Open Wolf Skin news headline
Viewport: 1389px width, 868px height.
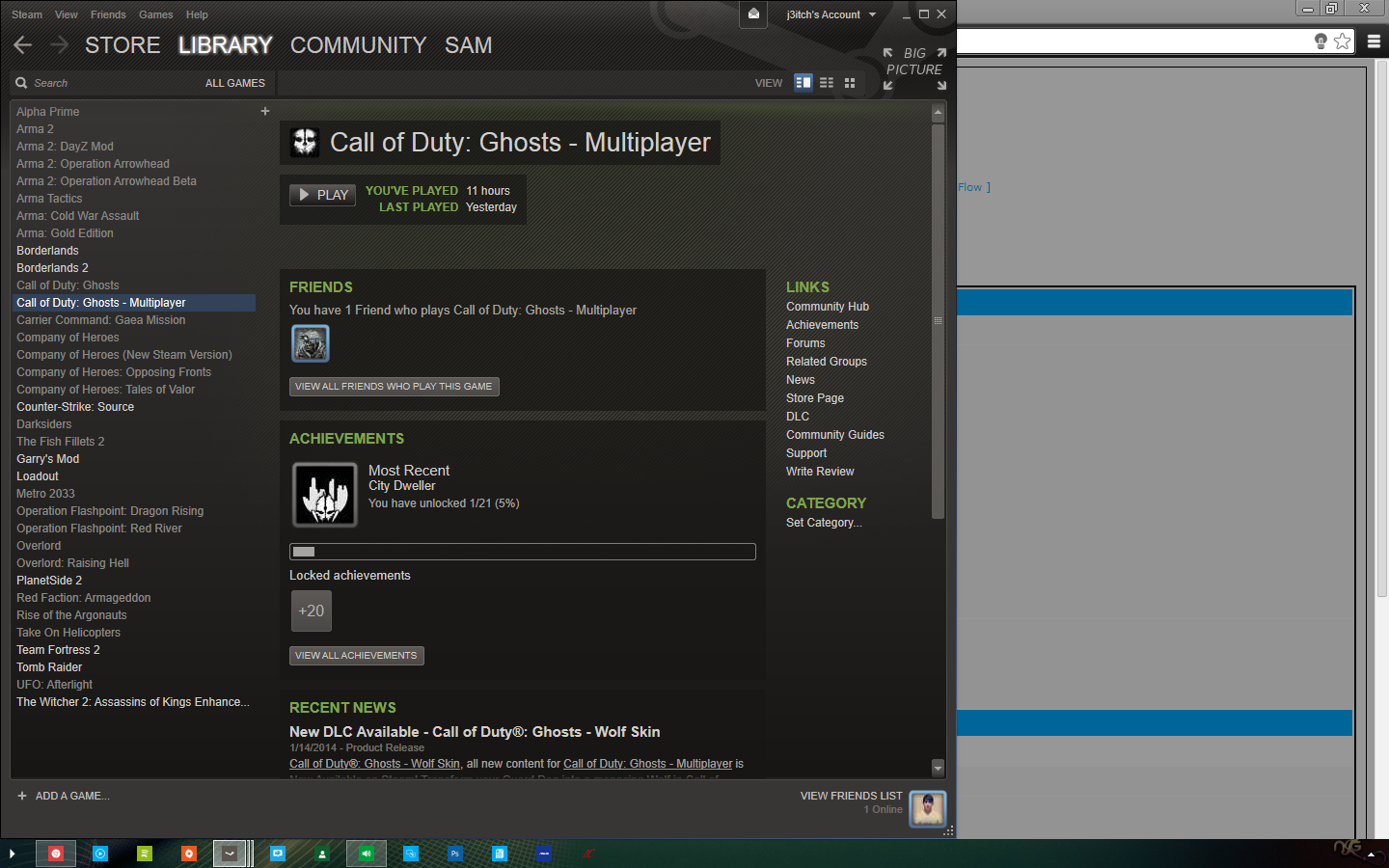click(x=475, y=732)
